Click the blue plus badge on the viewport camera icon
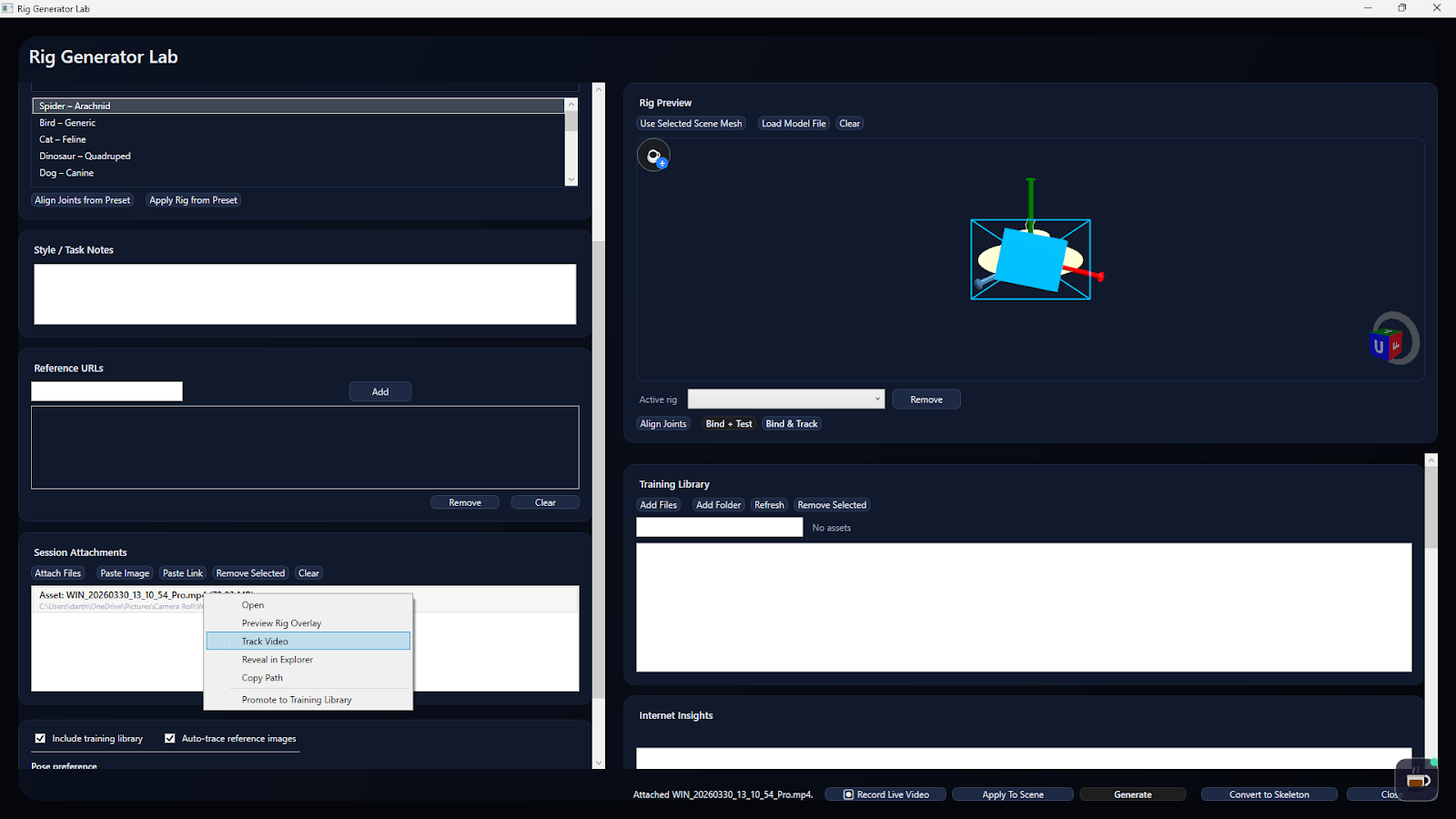This screenshot has height=819, width=1456. tap(662, 164)
